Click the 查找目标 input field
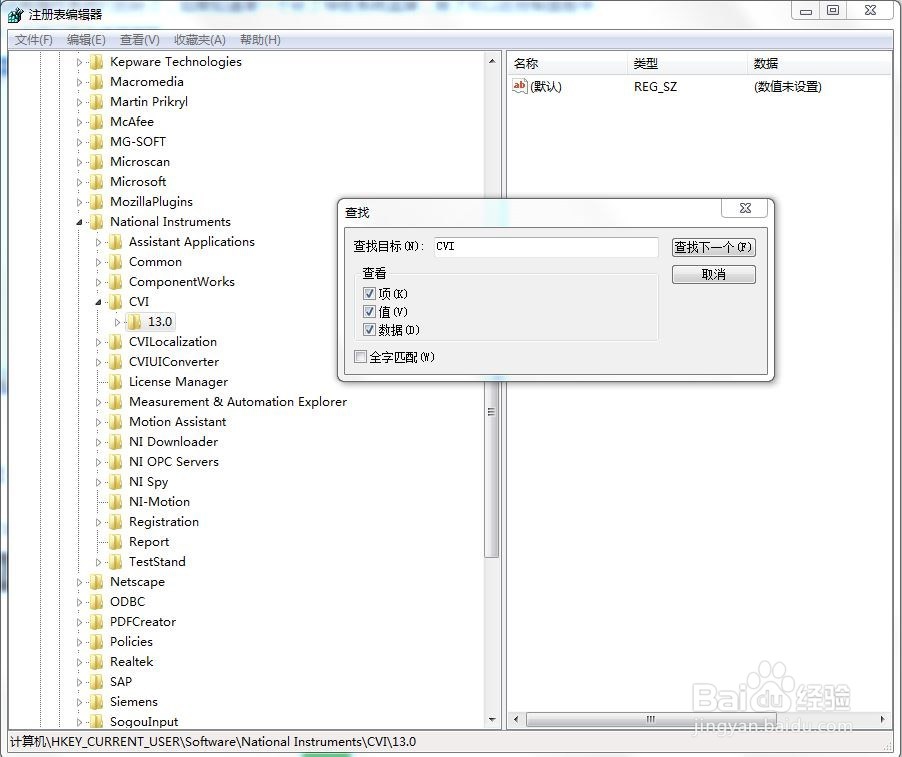 point(546,247)
